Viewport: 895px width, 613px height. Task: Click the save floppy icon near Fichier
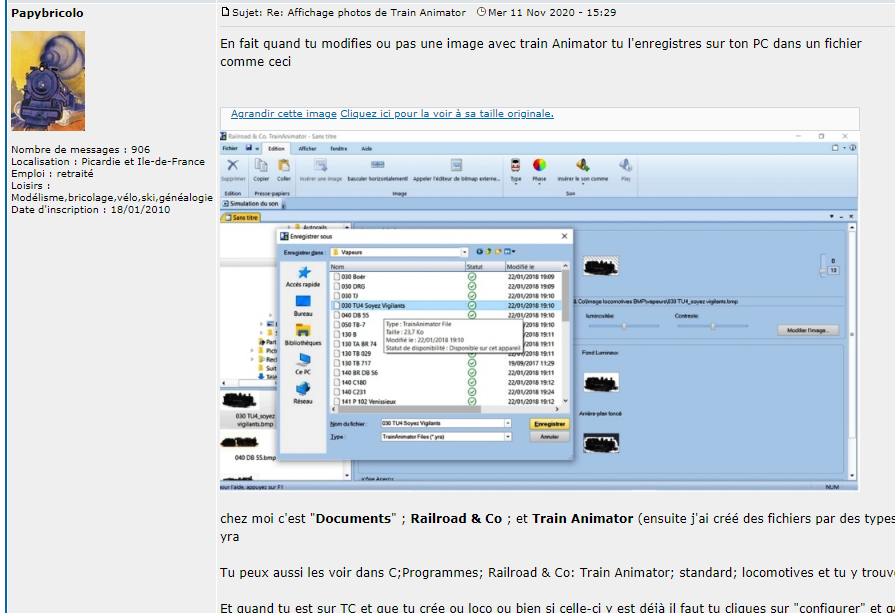[249, 148]
